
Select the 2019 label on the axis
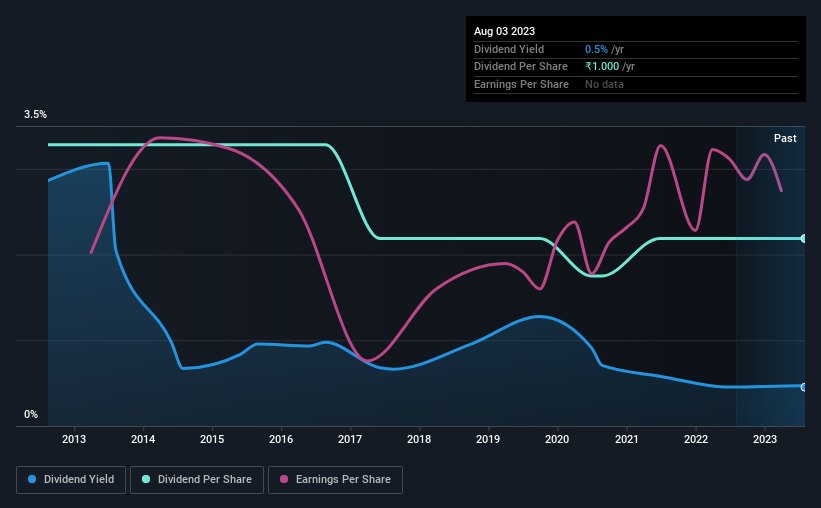(x=488, y=439)
